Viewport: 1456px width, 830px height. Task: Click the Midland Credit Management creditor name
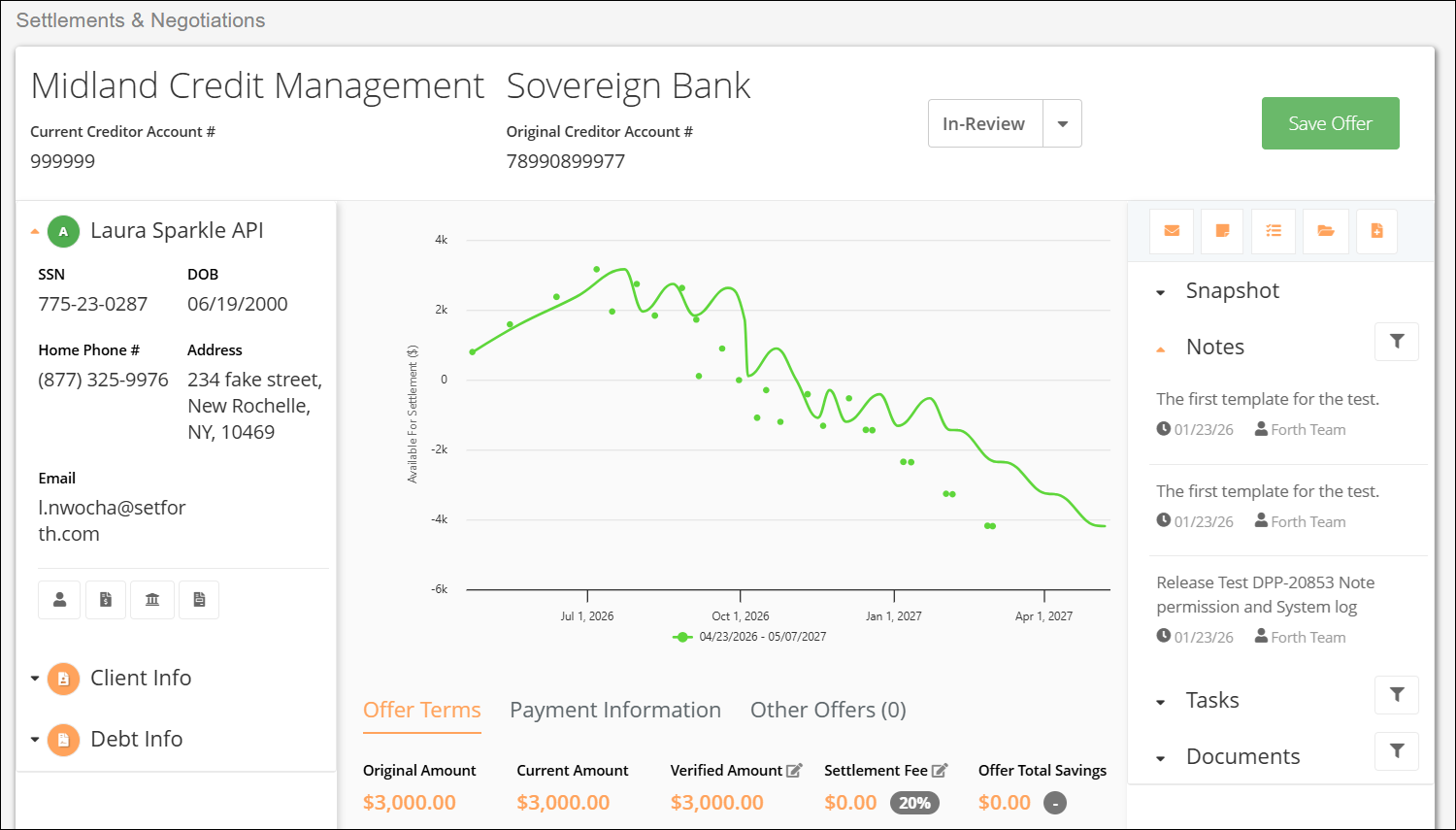pos(257,85)
